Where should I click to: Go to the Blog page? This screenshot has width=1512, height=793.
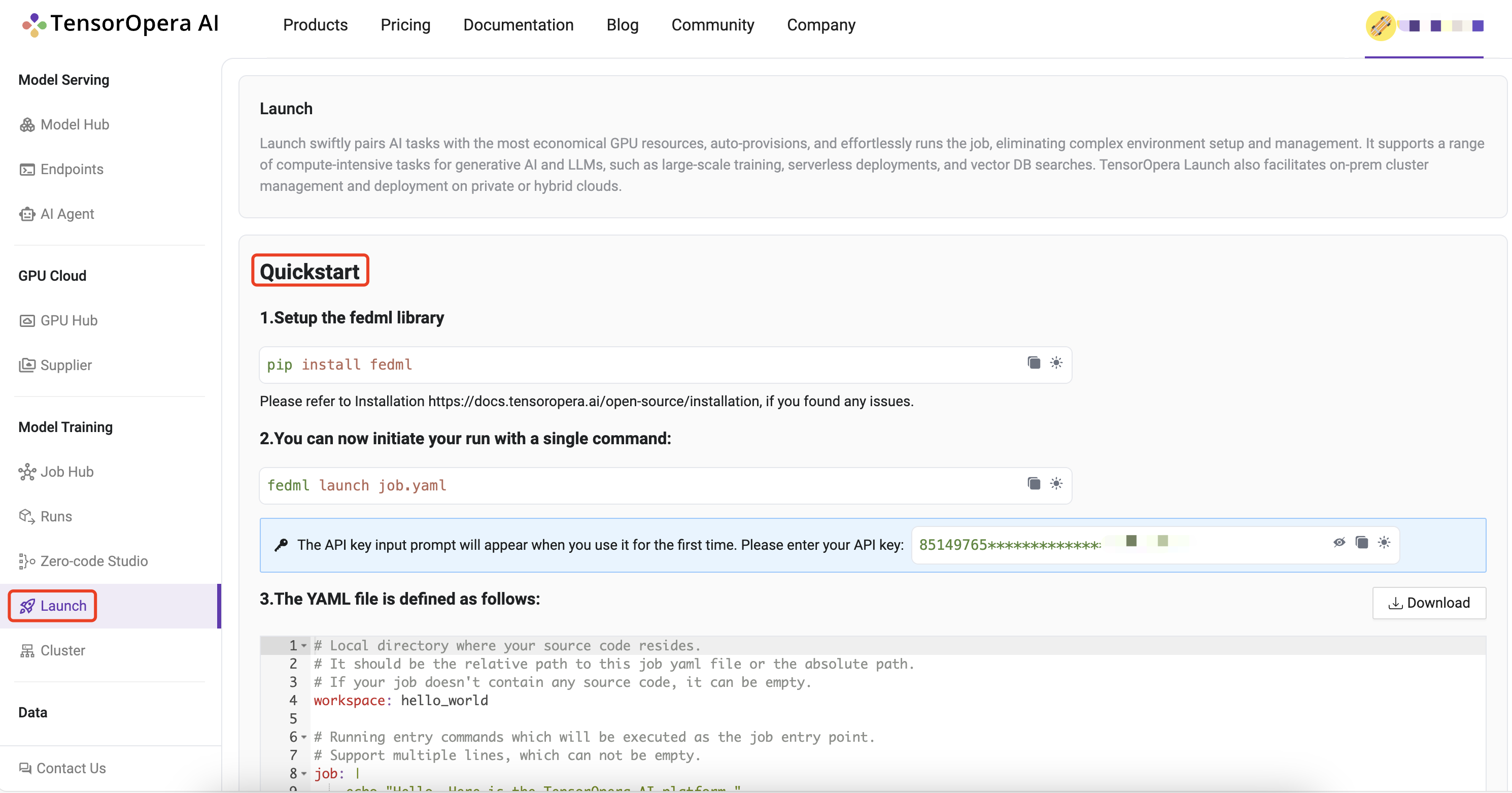tap(622, 25)
